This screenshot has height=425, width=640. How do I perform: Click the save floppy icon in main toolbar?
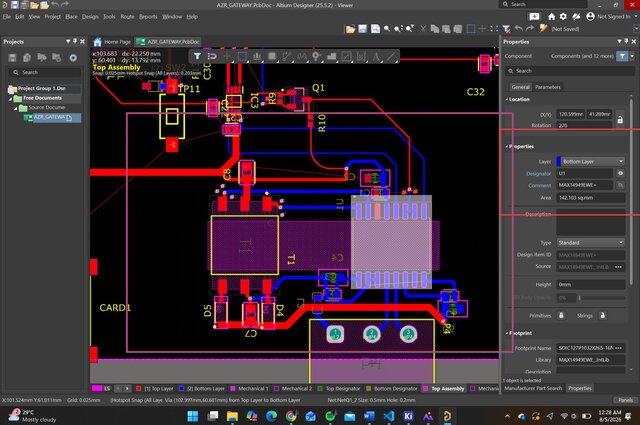(362, 29)
